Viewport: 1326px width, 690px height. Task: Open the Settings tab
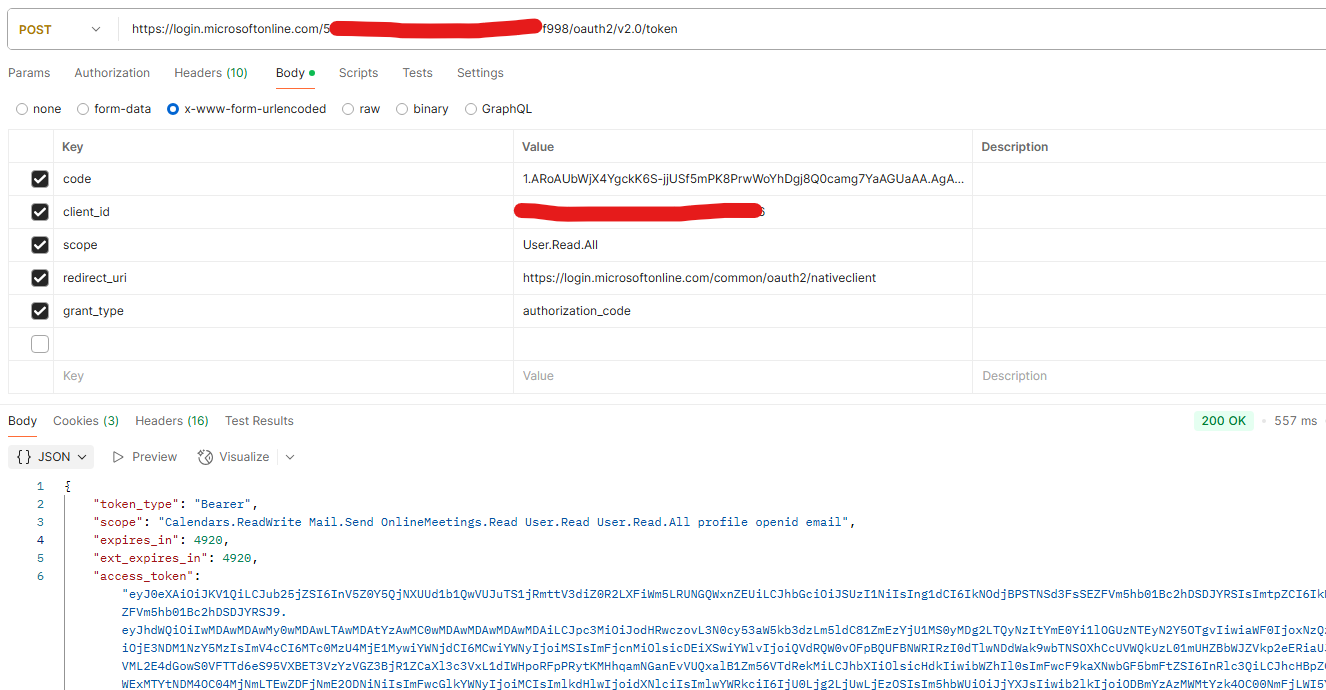pos(480,73)
